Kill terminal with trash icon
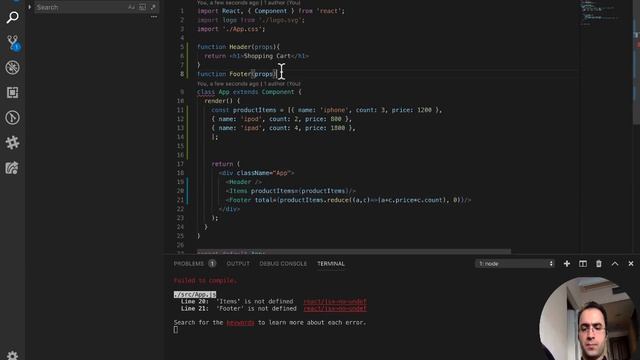 click(598, 264)
